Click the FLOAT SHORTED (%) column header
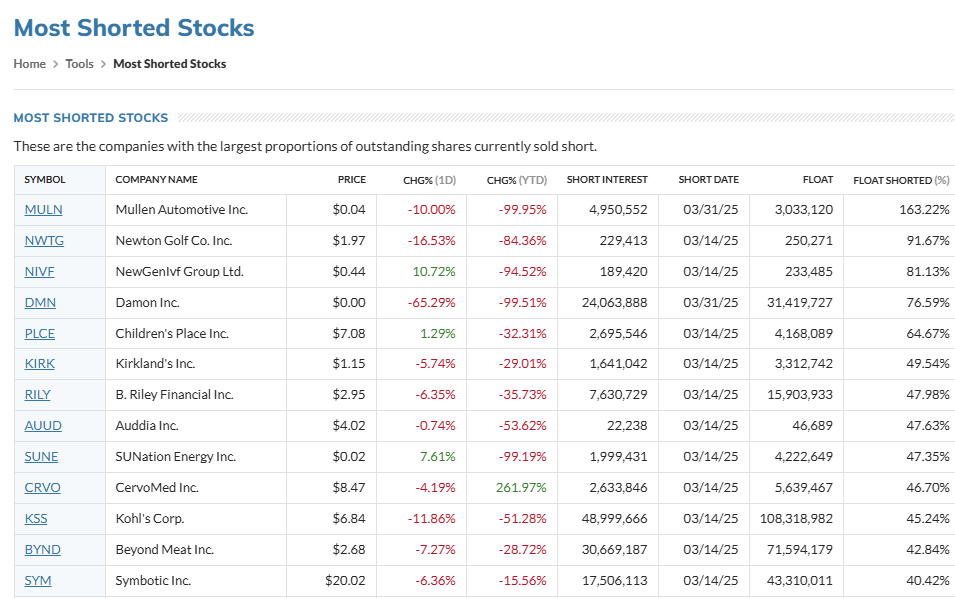The width and height of the screenshot is (955, 598). pos(901,180)
